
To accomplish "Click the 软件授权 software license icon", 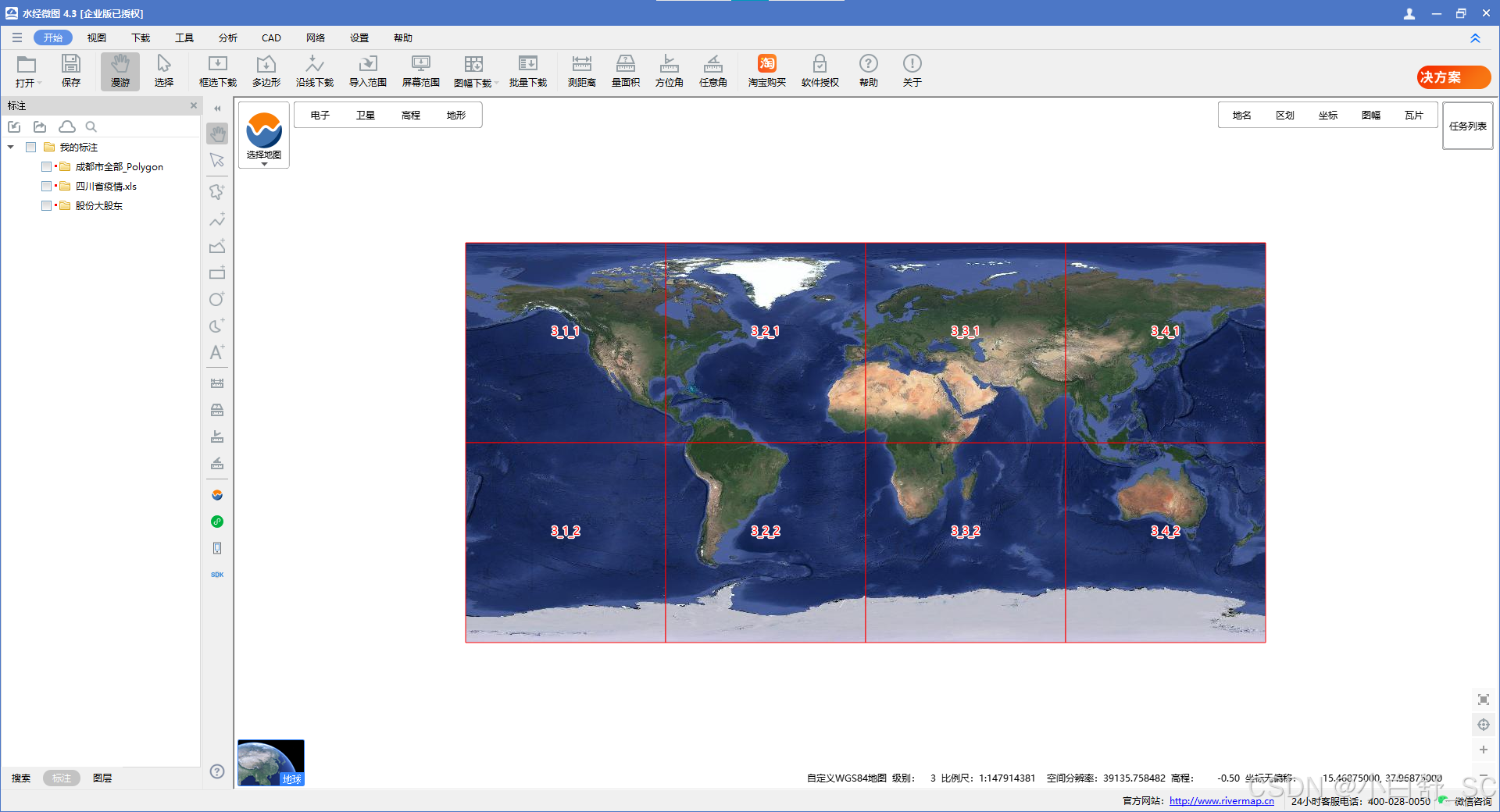I will point(820,70).
